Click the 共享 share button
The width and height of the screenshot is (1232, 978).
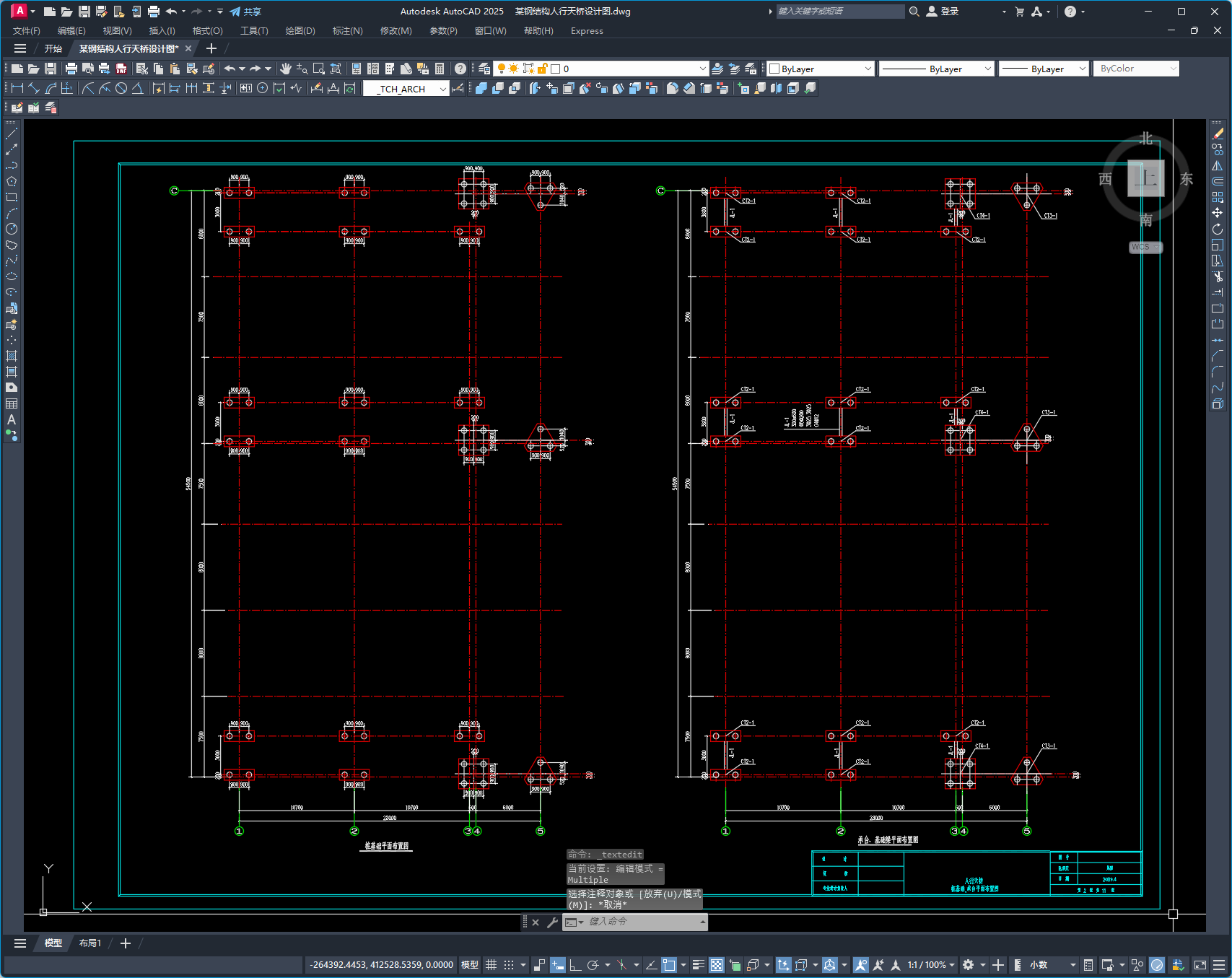pos(245,12)
